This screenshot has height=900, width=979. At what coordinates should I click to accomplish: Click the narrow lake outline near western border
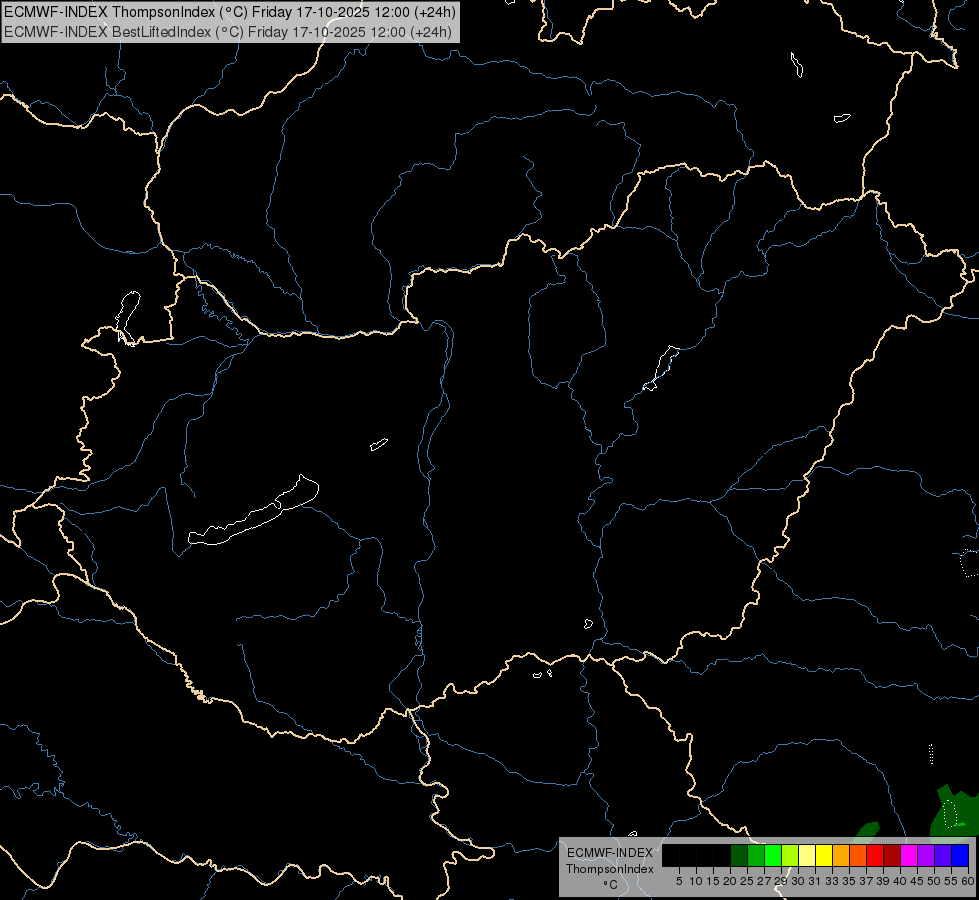coord(127,318)
